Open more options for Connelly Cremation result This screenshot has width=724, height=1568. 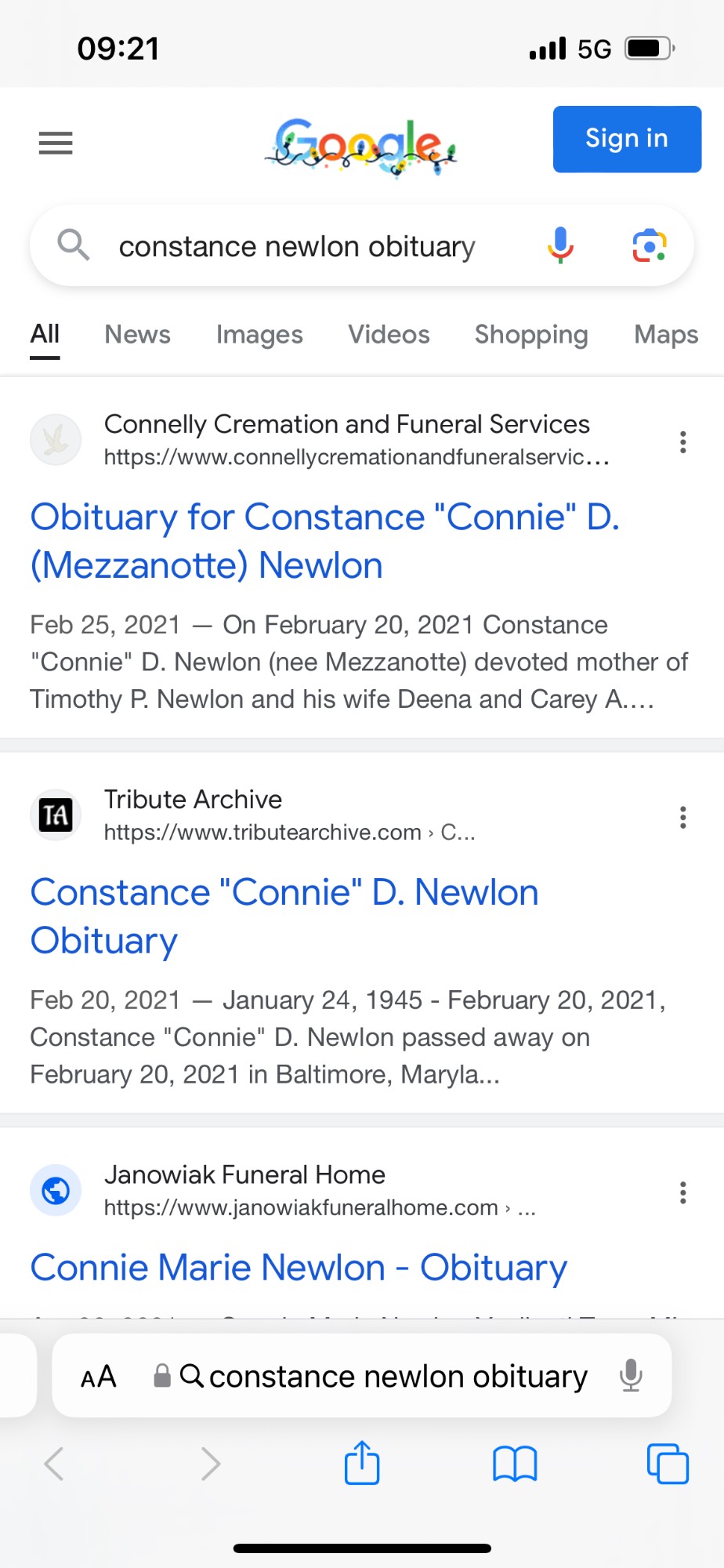pyautogui.click(x=683, y=442)
